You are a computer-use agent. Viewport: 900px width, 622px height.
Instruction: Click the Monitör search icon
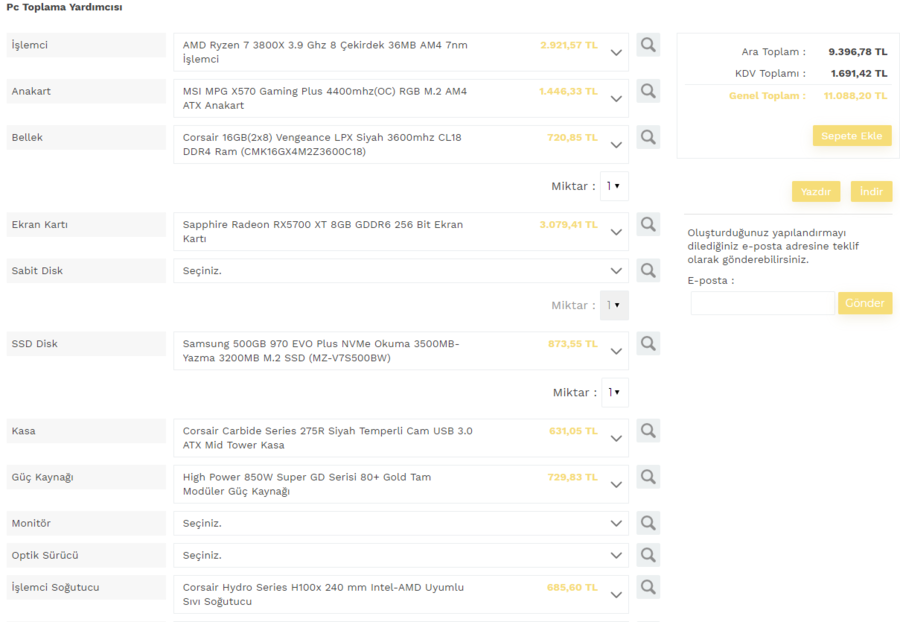point(648,523)
